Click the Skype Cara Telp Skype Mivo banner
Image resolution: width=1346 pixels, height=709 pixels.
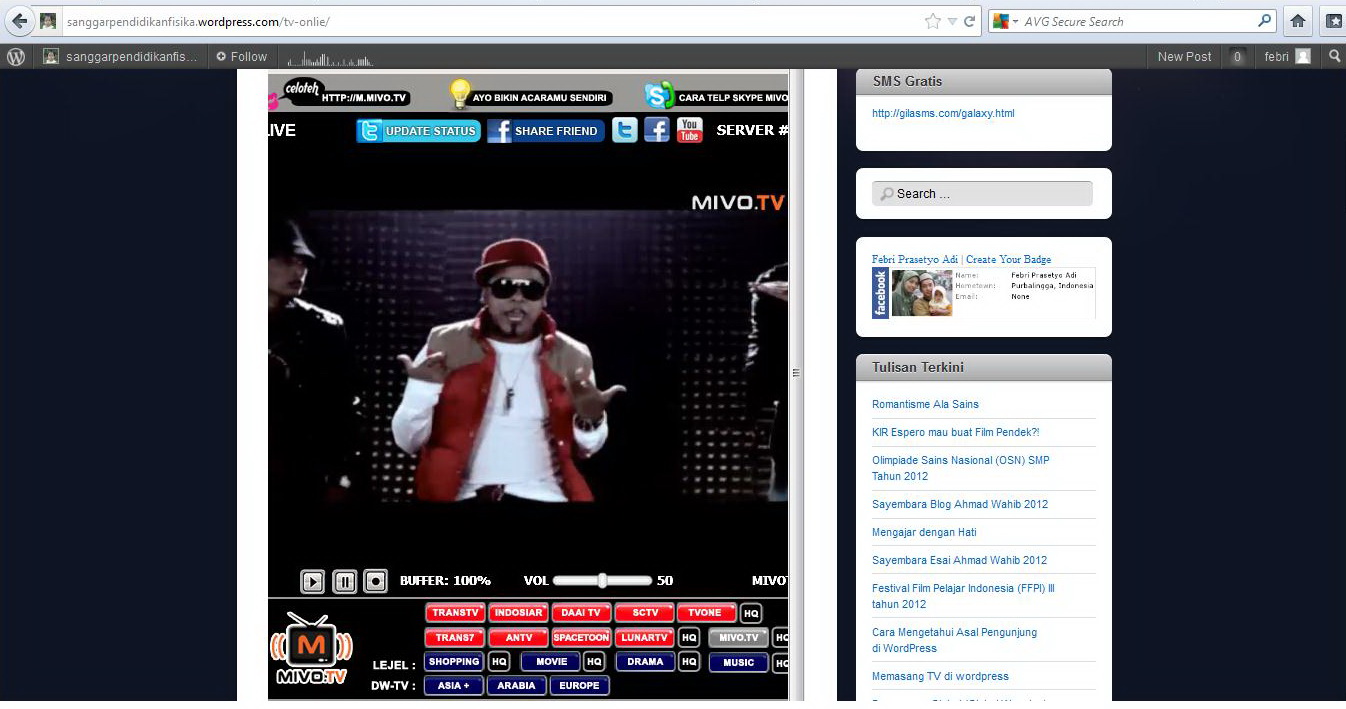point(716,96)
